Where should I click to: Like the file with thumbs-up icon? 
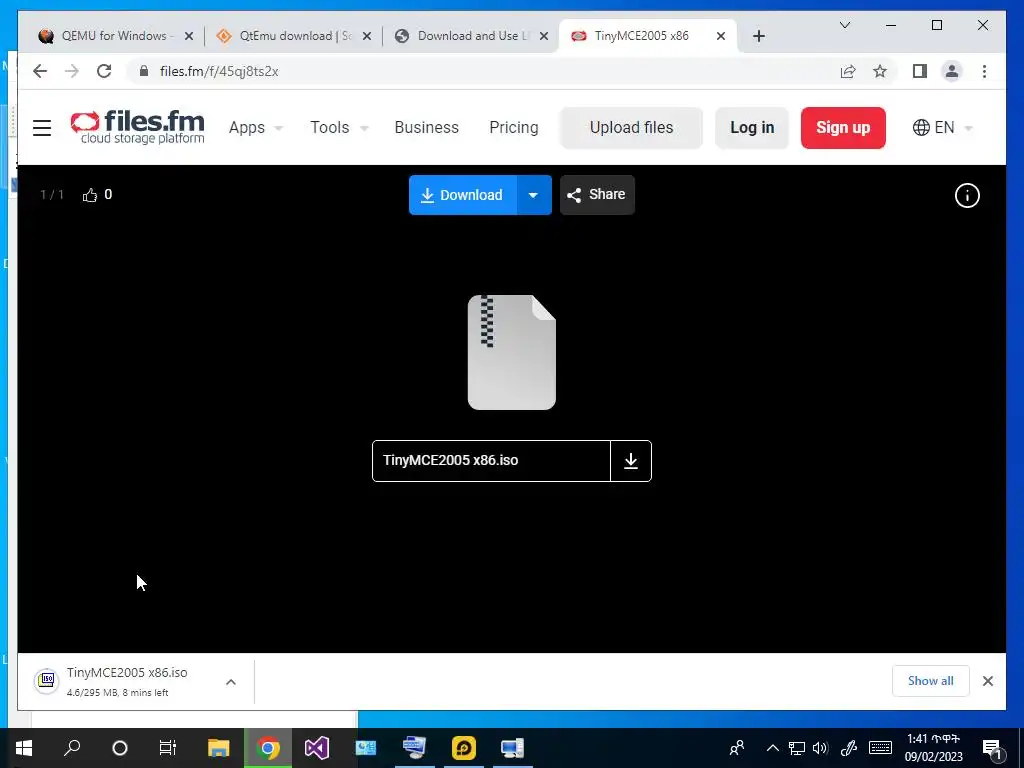[x=89, y=195]
